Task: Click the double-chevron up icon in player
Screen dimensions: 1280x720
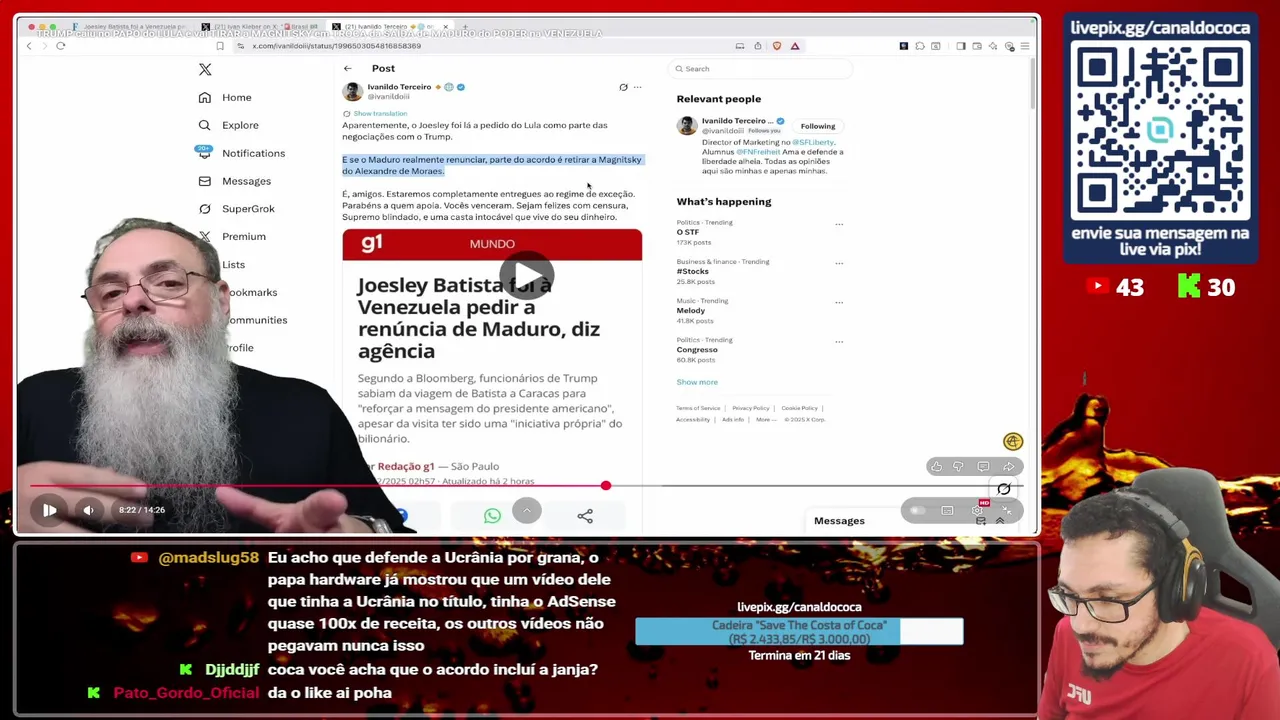Action: (999, 521)
